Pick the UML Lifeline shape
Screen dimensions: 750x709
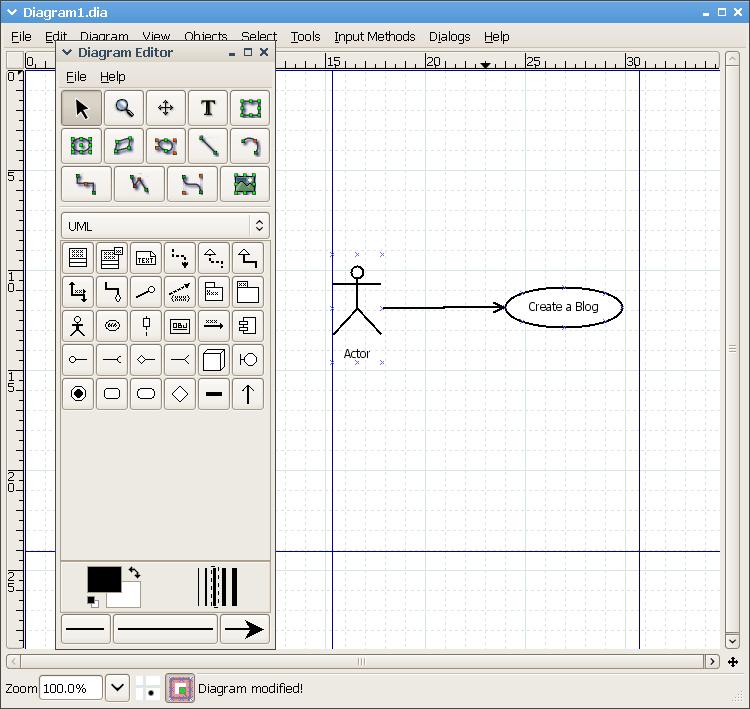tap(146, 326)
